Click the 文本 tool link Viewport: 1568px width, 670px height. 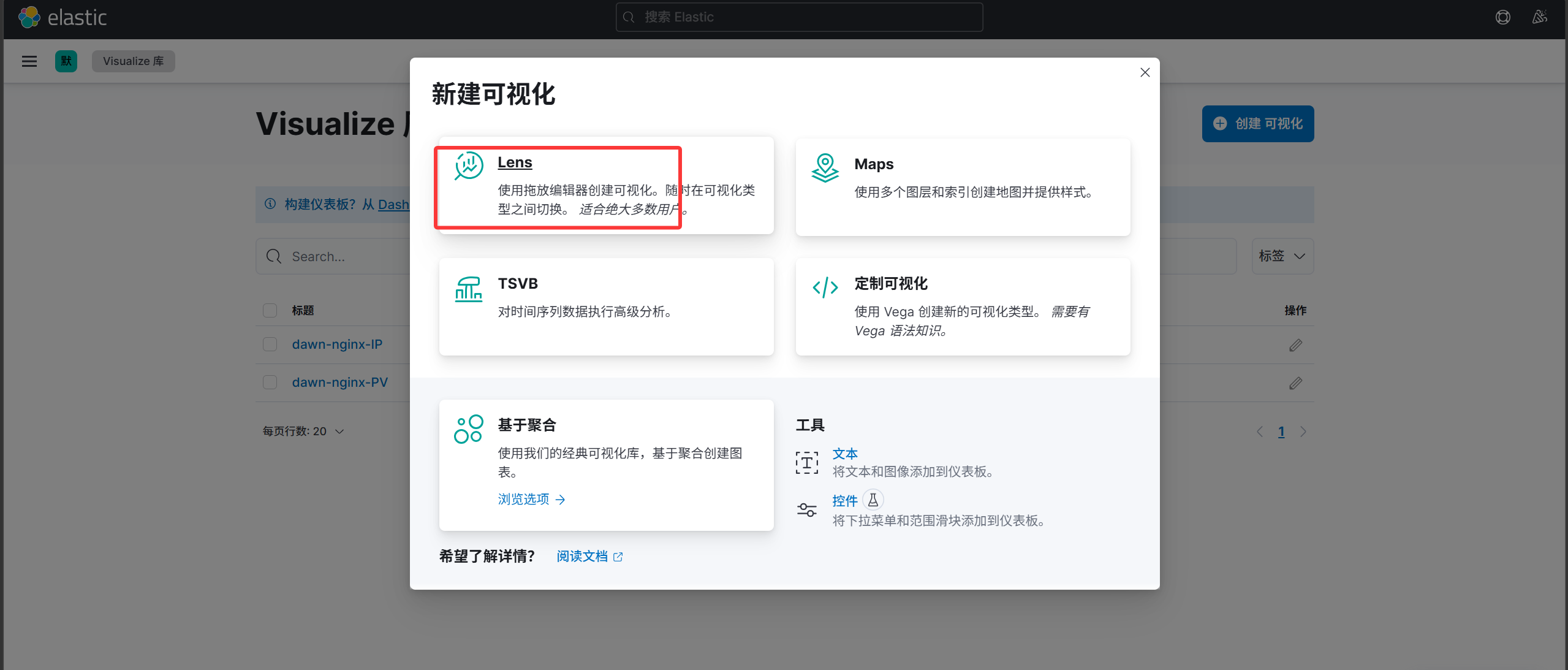tap(844, 454)
